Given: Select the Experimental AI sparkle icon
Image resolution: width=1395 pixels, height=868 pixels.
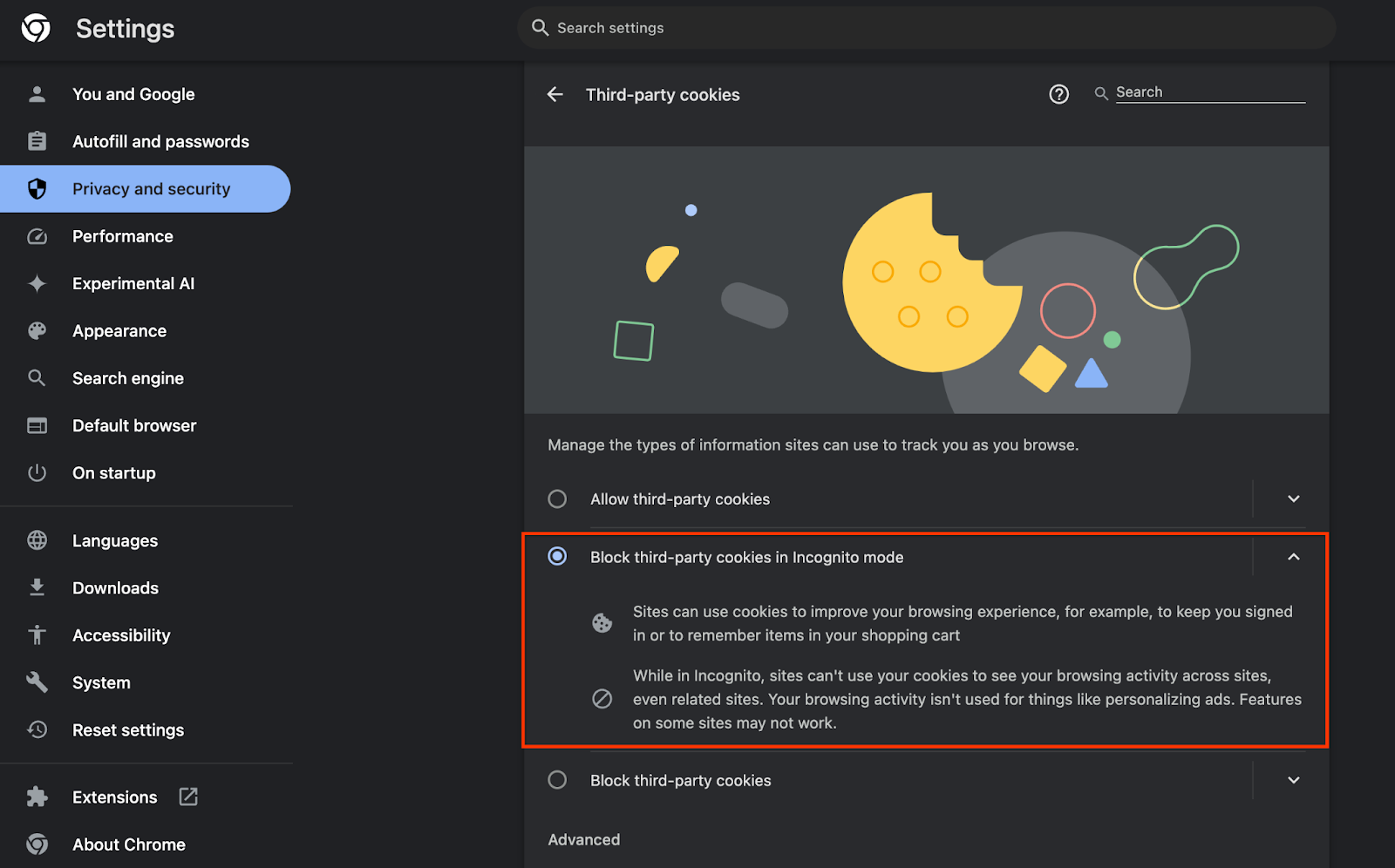Looking at the screenshot, I should (x=37, y=283).
